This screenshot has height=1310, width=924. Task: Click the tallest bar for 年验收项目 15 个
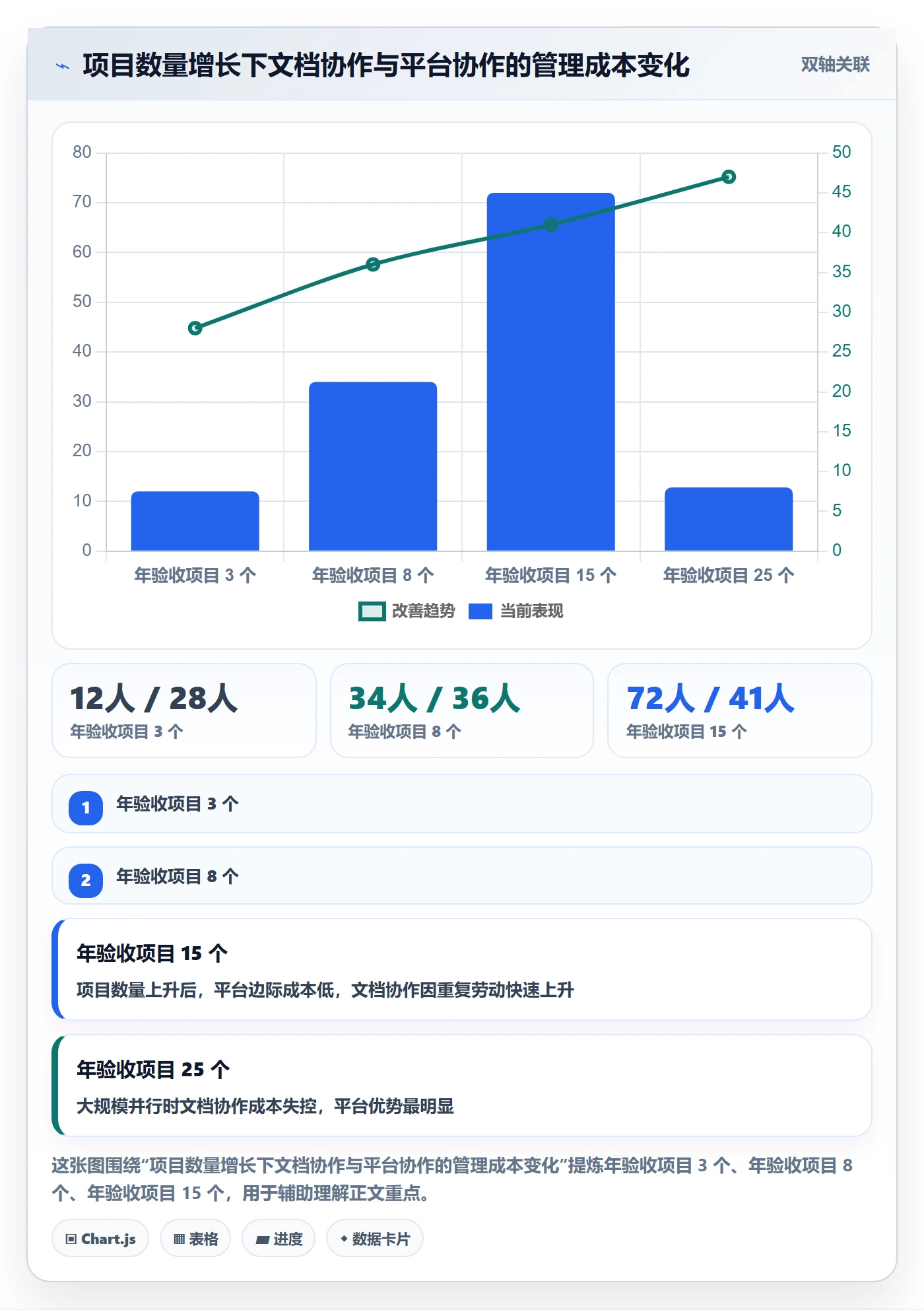[x=550, y=372]
